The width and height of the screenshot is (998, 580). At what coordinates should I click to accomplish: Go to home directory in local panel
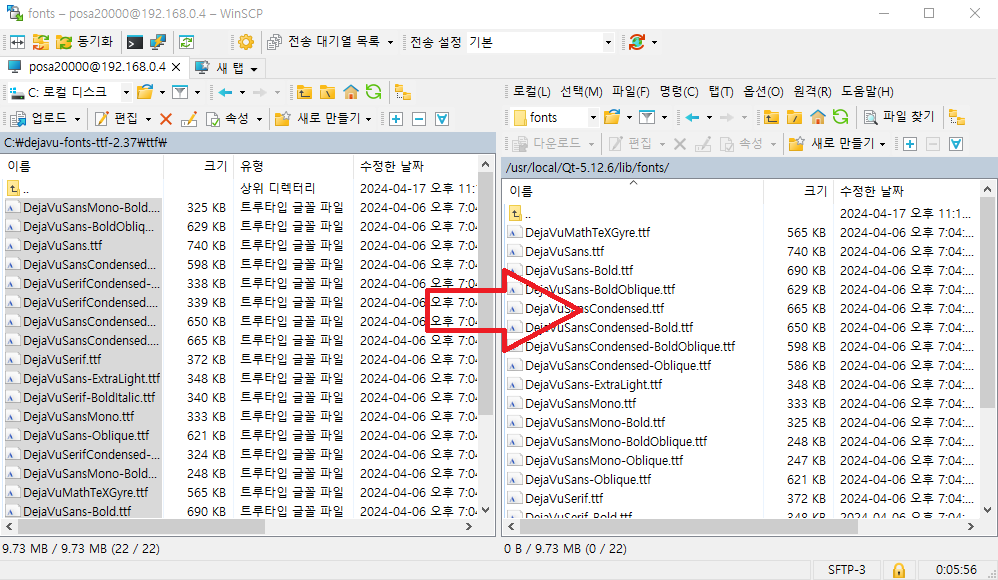351,92
